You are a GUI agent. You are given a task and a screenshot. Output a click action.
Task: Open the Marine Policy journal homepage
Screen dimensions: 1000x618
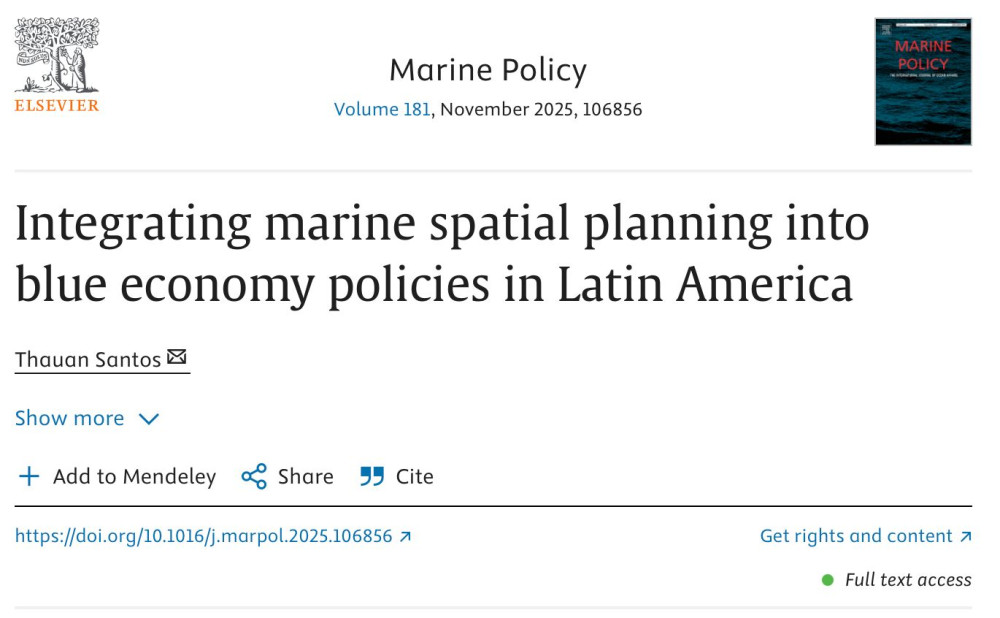(x=487, y=69)
